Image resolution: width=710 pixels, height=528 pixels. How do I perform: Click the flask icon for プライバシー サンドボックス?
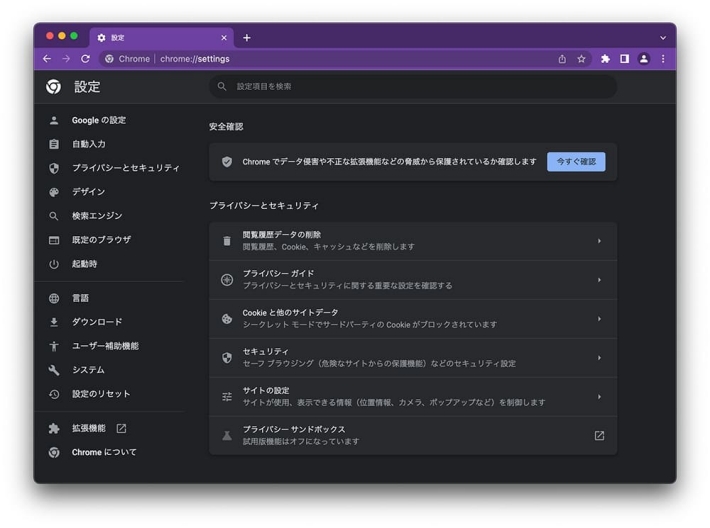[227, 436]
